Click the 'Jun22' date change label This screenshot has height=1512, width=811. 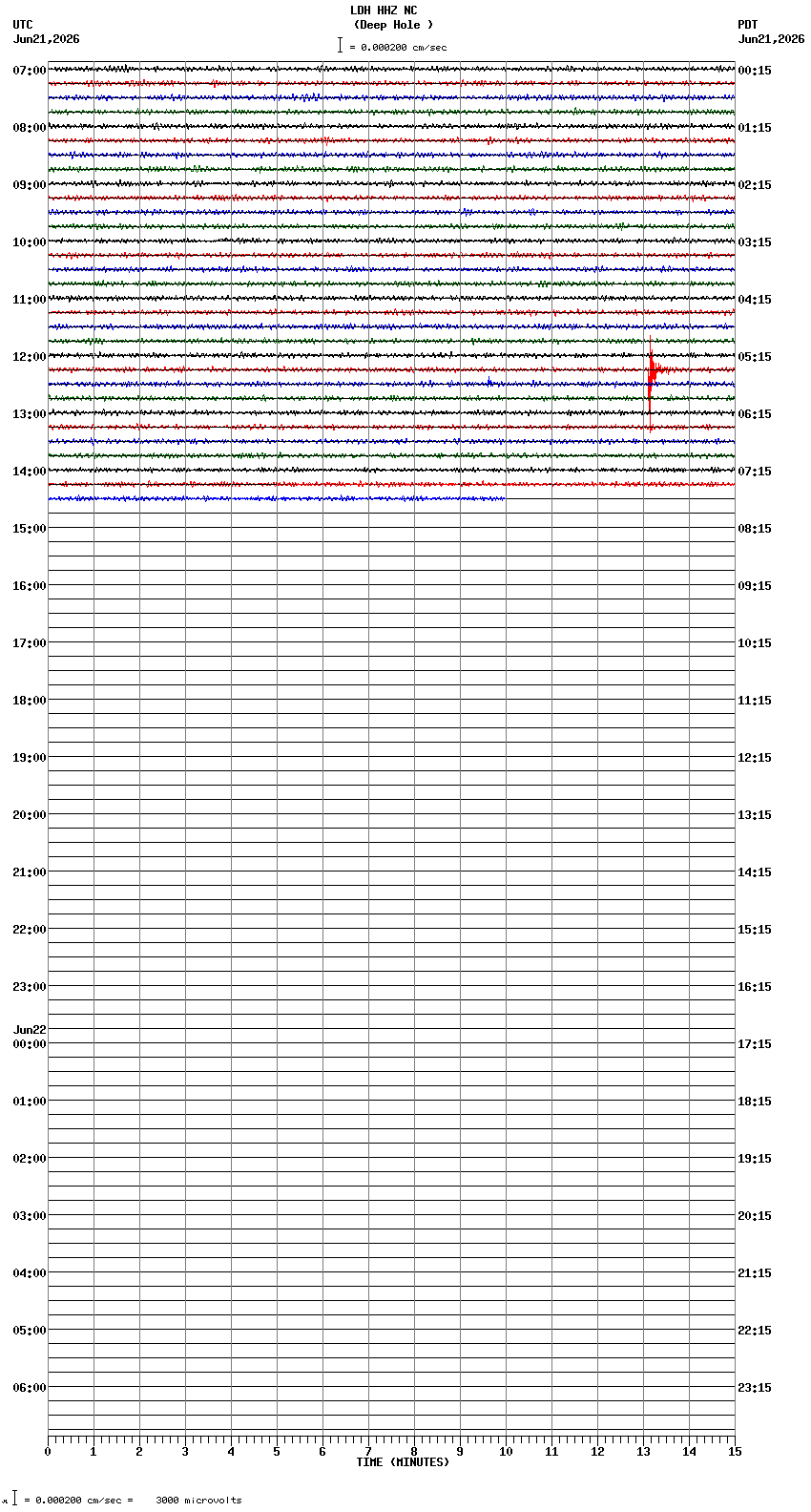pyautogui.click(x=30, y=1030)
